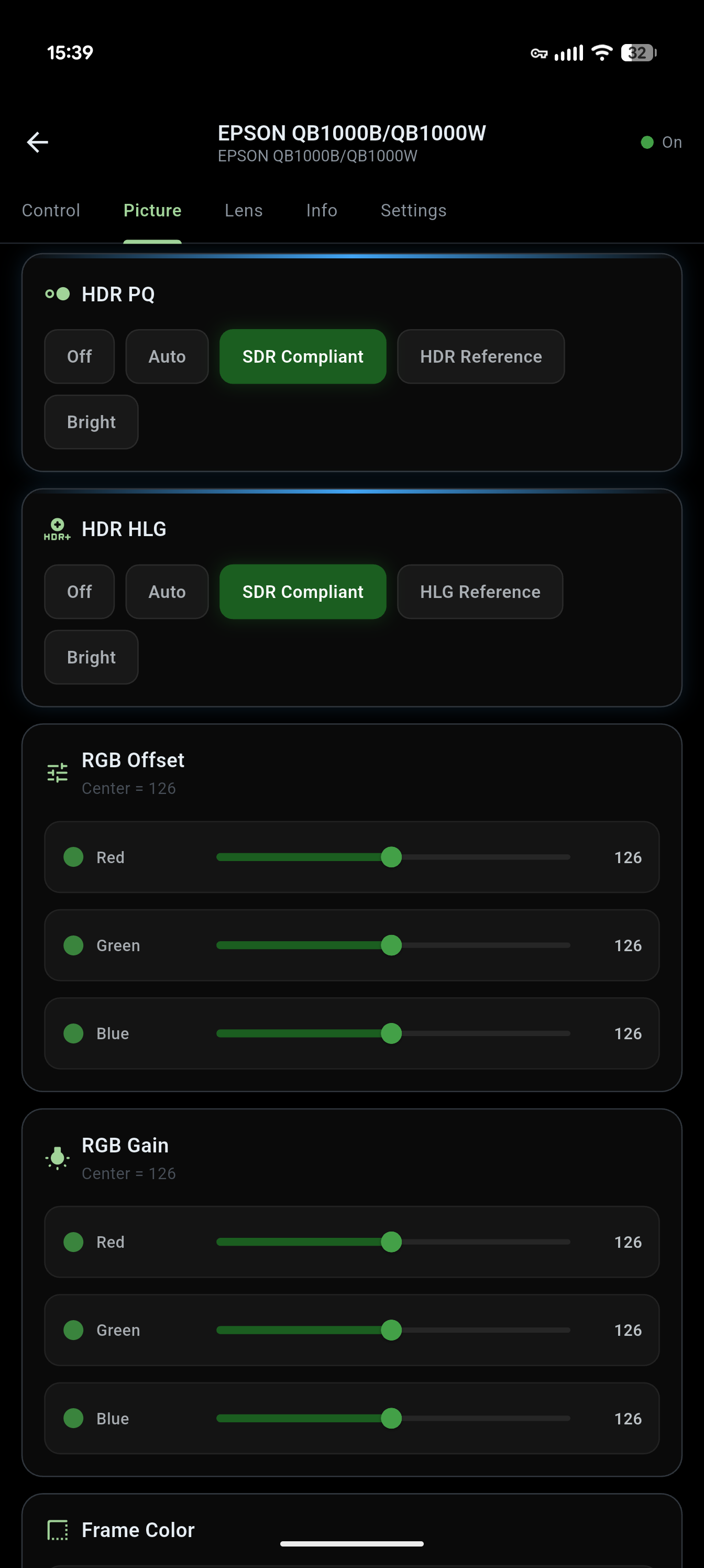Image resolution: width=704 pixels, height=1568 pixels.
Task: Click the HDR PQ section icon
Action: 58,293
